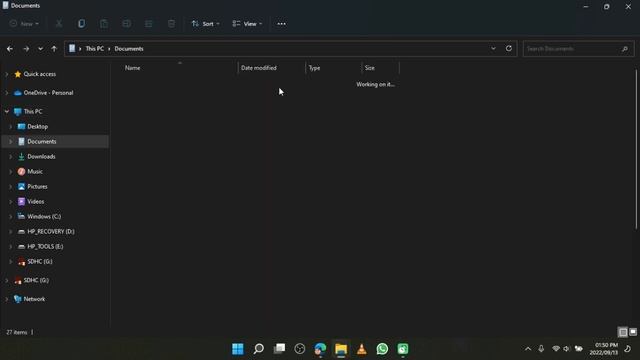Click the Delete trash icon
The width and height of the screenshot is (640, 360).
tap(171, 24)
